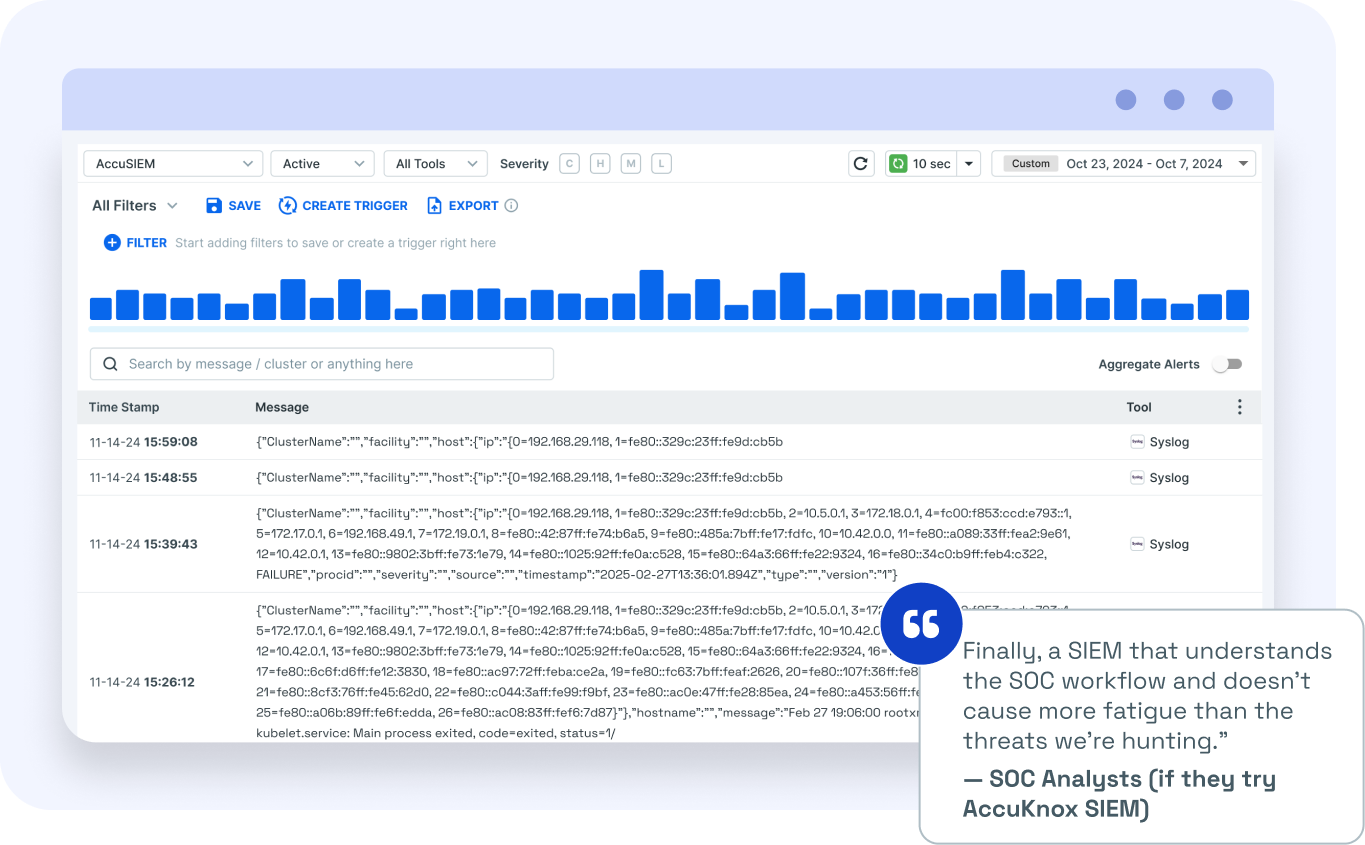Click the message text in the 15:59:08 row
This screenshot has width=1365, height=845.
pos(519,442)
